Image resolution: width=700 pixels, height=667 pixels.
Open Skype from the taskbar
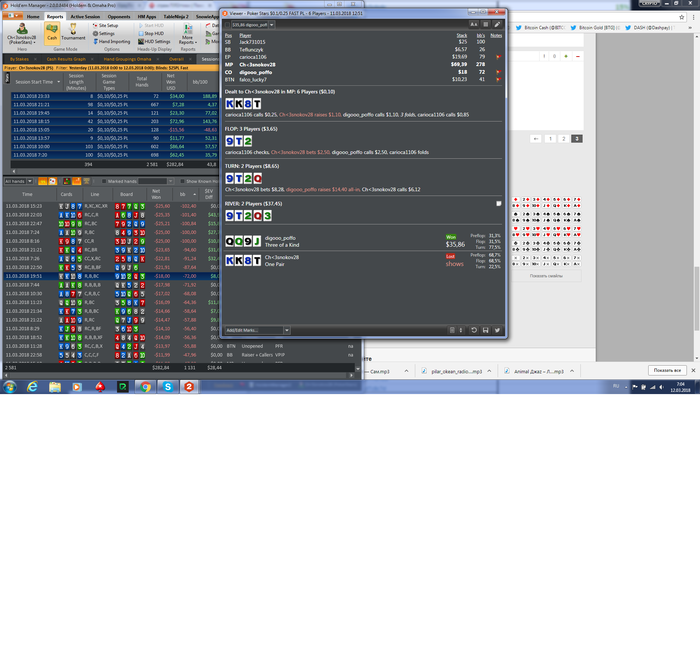coord(168,387)
